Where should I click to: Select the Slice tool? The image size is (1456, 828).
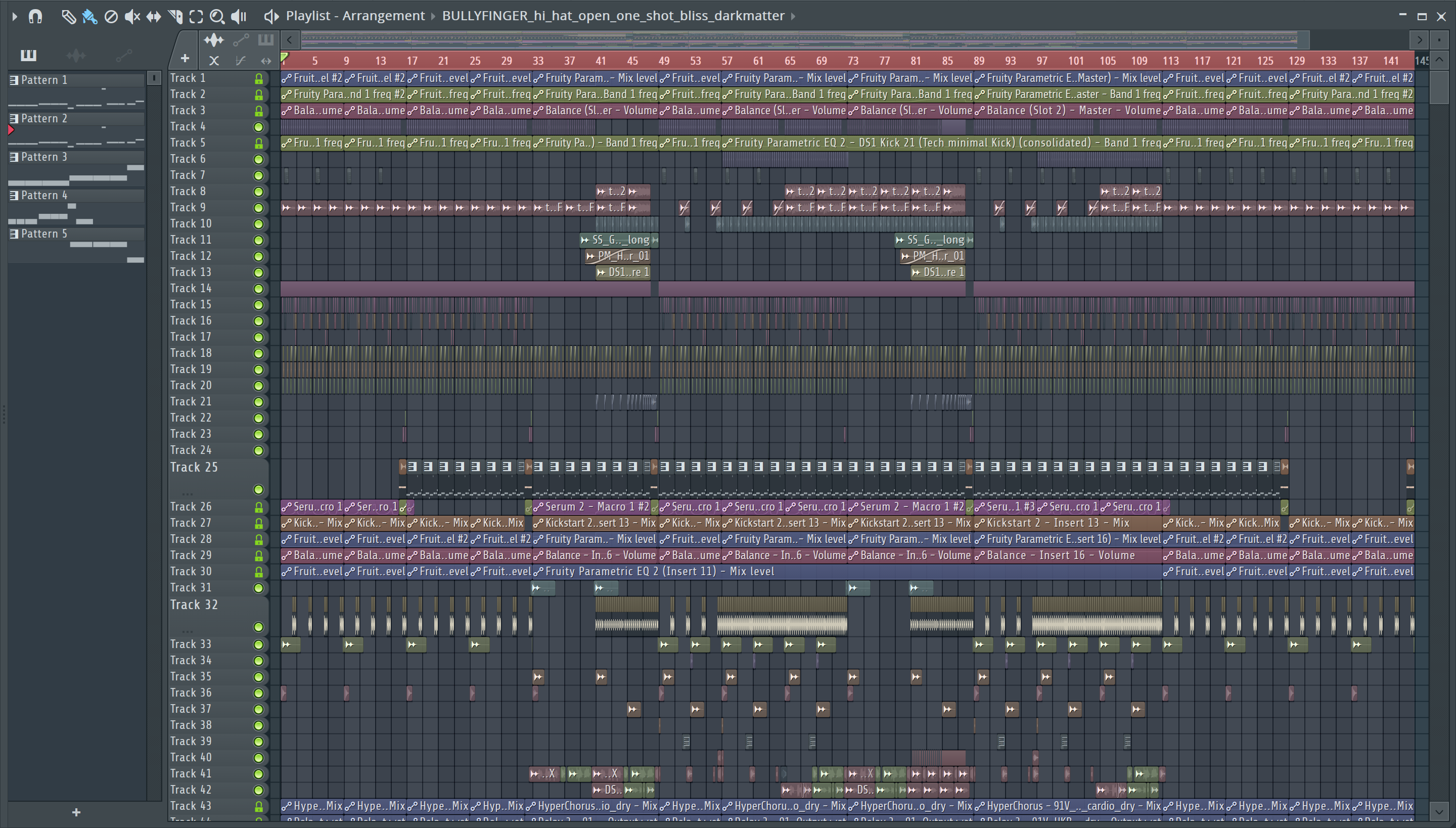click(175, 17)
